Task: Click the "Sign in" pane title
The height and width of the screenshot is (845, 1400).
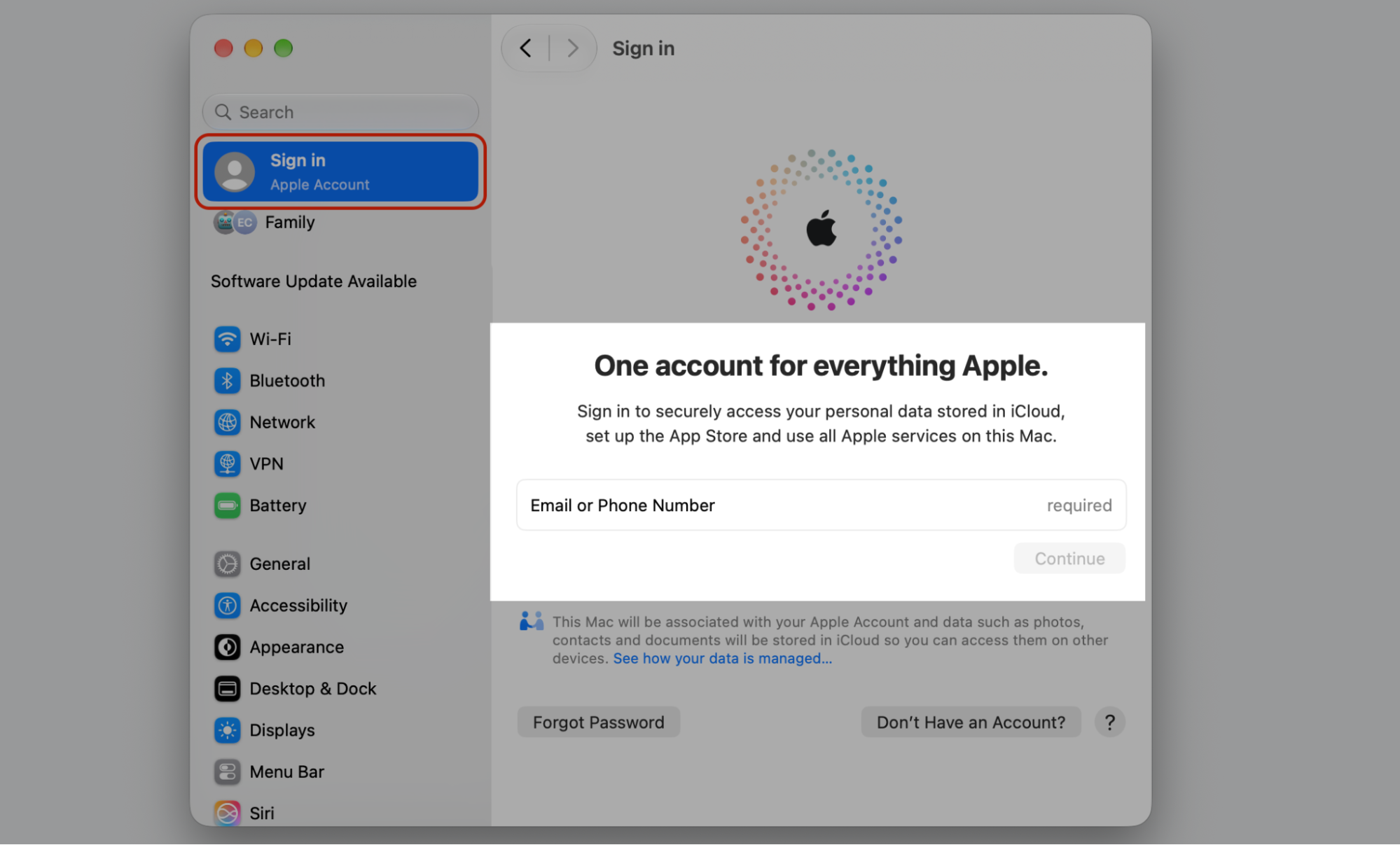Action: click(x=644, y=48)
